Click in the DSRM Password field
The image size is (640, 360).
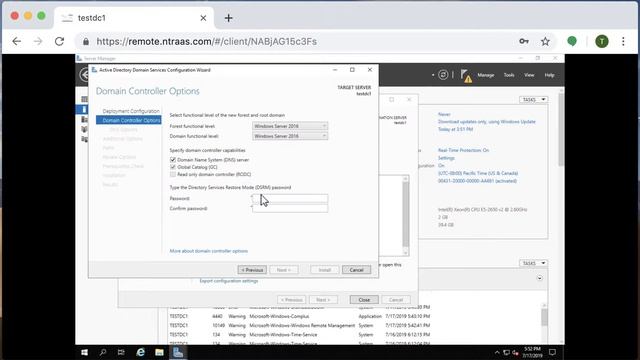290,199
